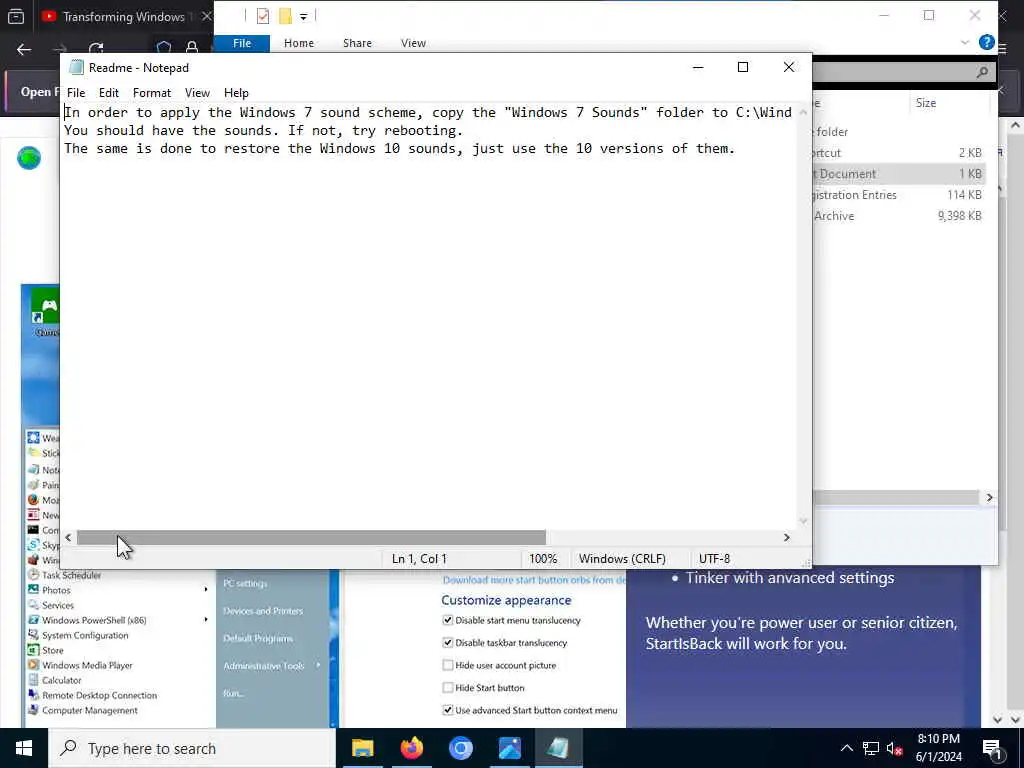The image size is (1024, 768).
Task: Open the Help menu in Notepad
Action: [x=236, y=93]
